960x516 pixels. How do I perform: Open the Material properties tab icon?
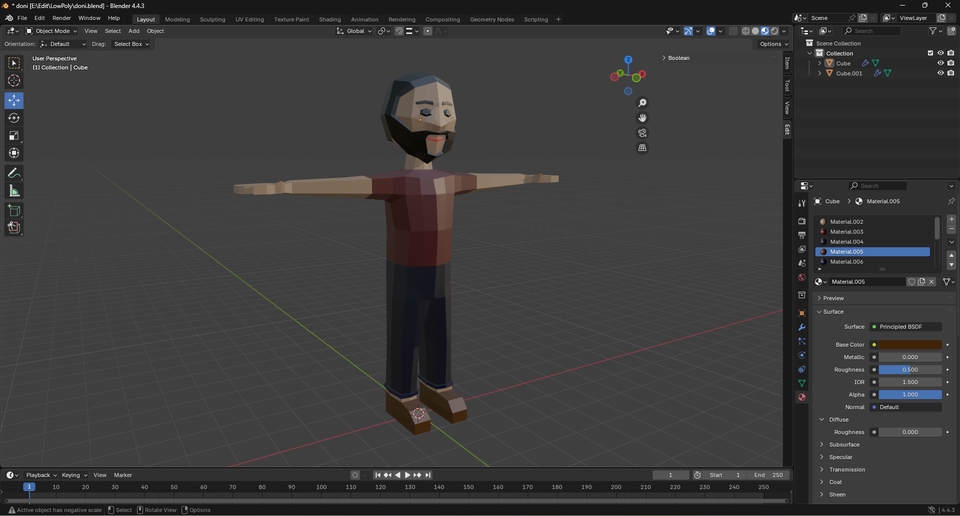tap(801, 397)
